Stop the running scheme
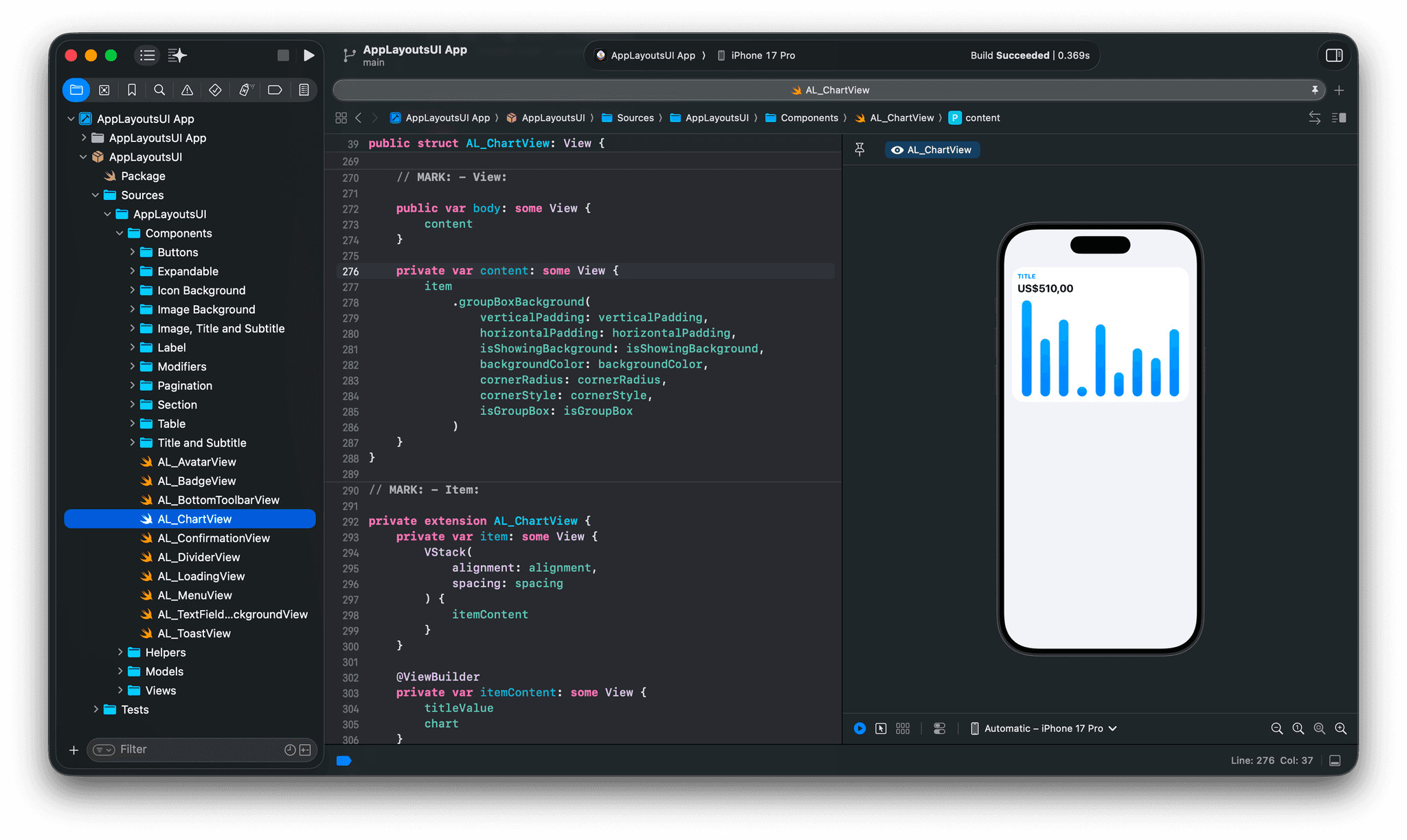Viewport: 1407px width, 840px height. pyautogui.click(x=283, y=56)
